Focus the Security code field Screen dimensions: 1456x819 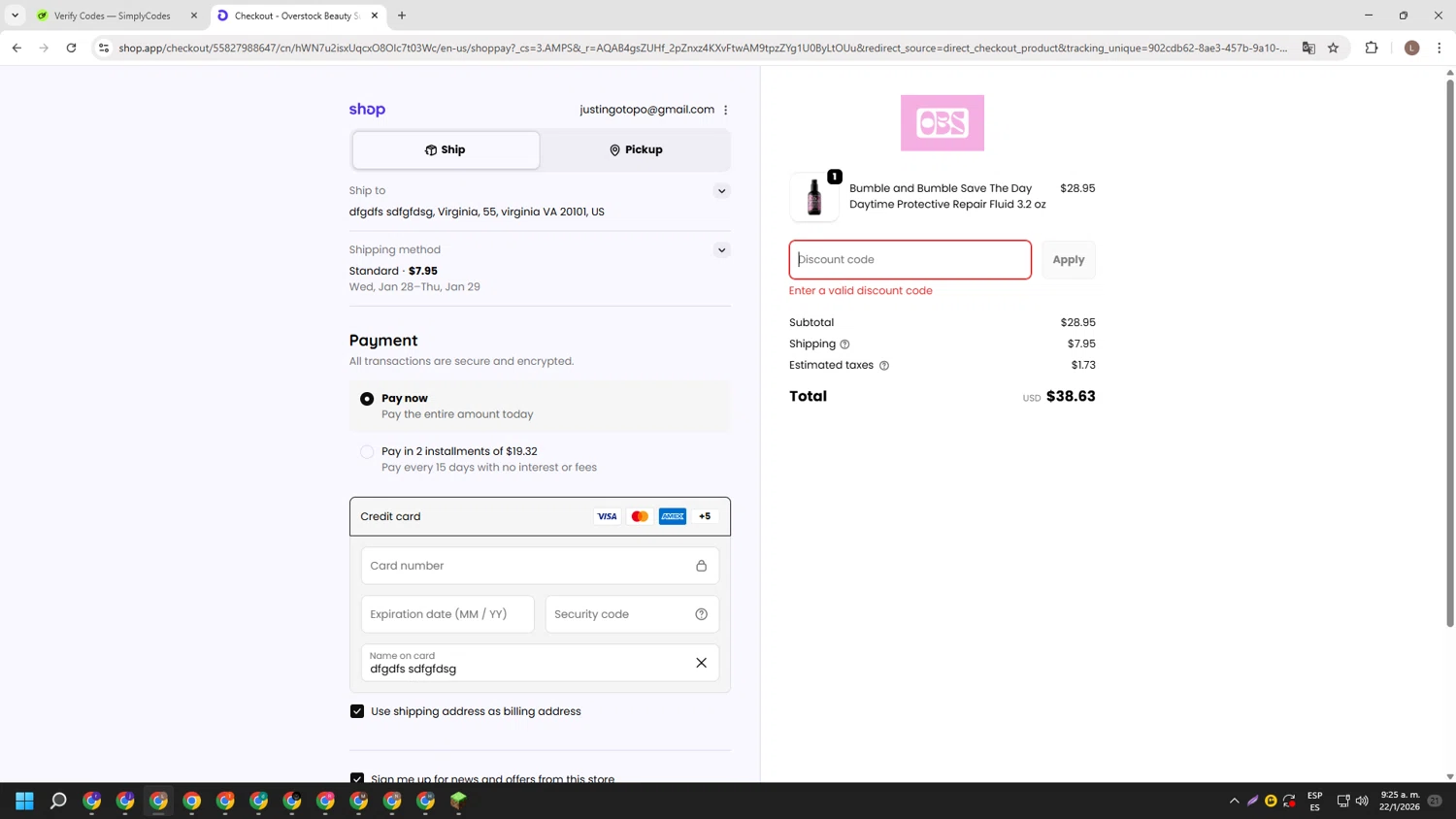(632, 614)
